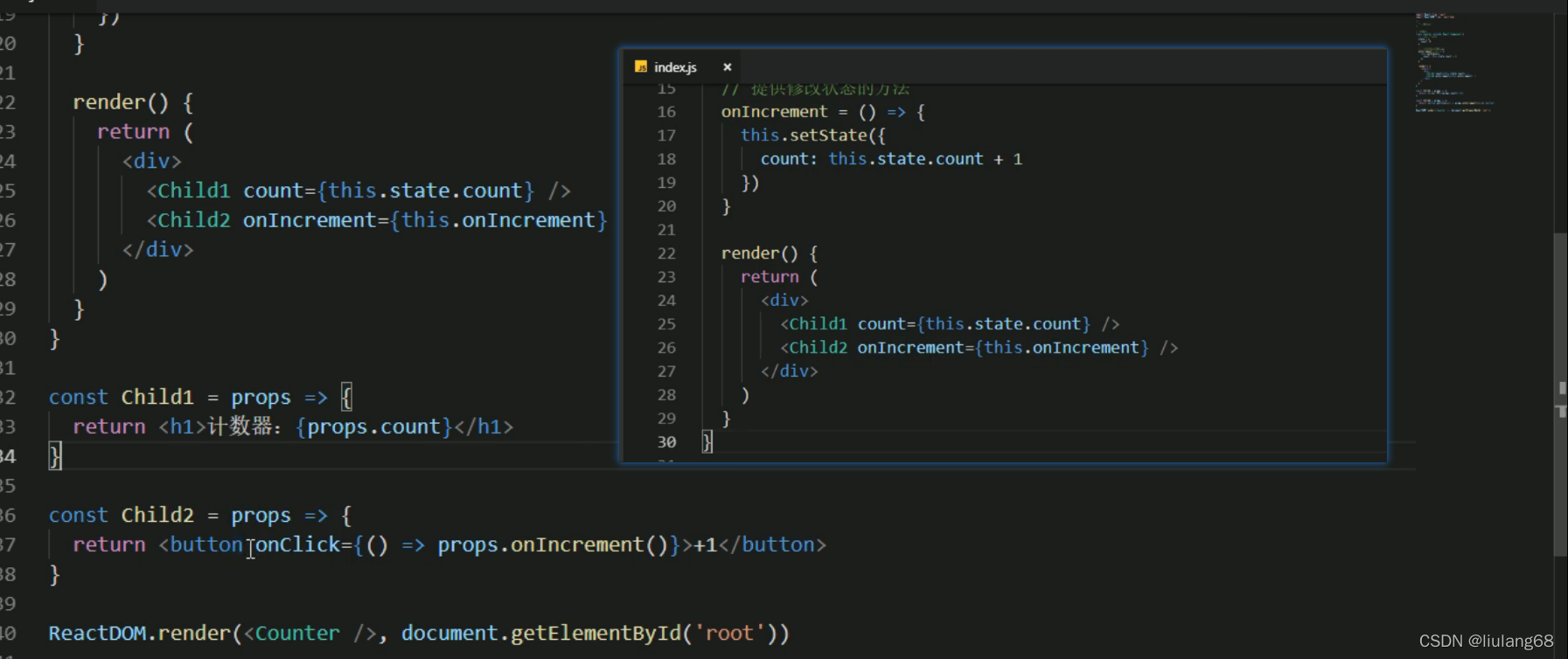Click line number 30 in preview window
Screen dimensions: 1568x659
(x=666, y=442)
